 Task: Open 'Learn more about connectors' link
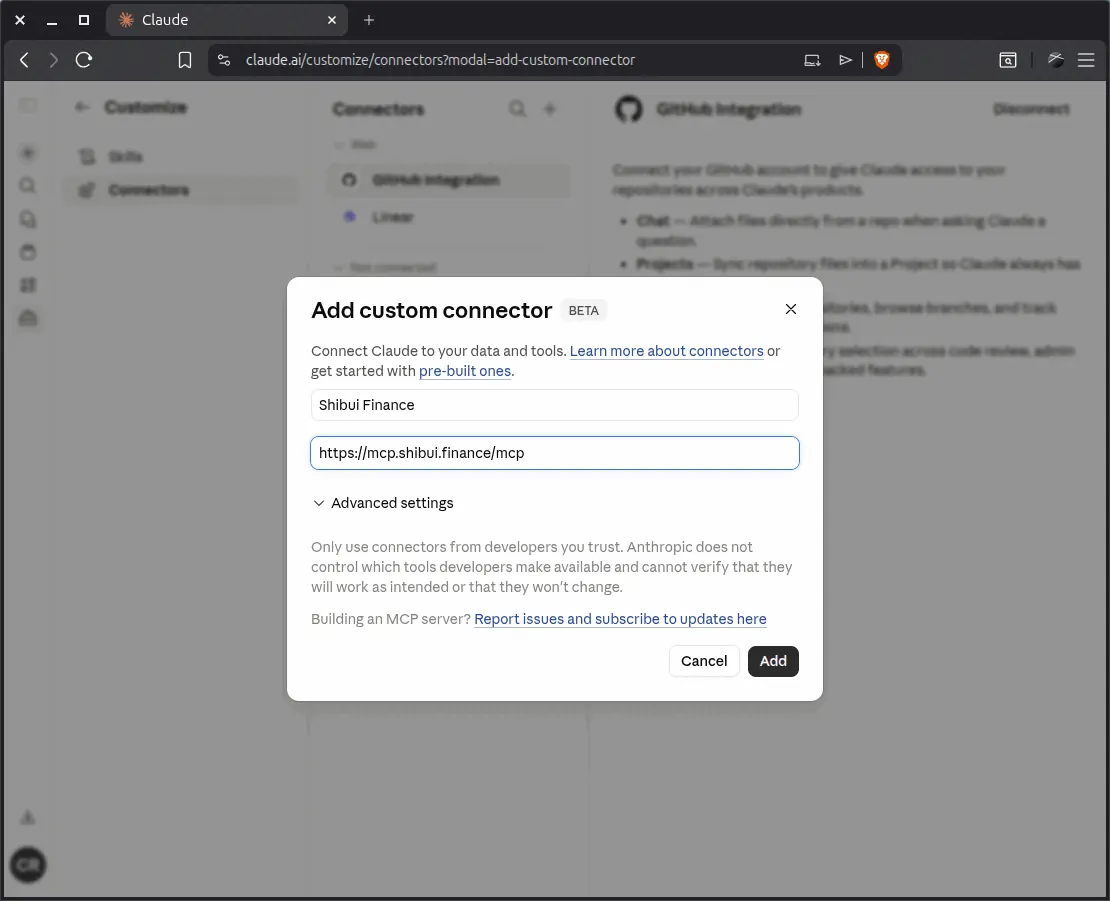[666, 351]
